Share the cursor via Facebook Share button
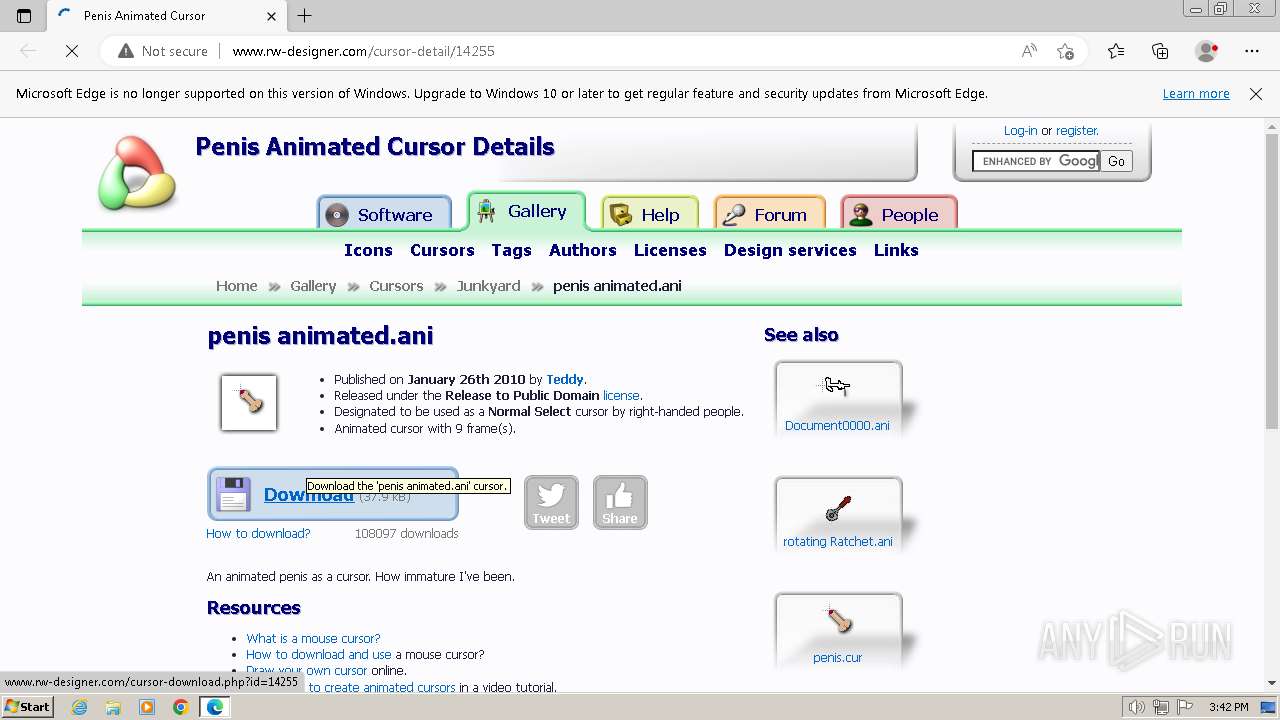 point(620,502)
